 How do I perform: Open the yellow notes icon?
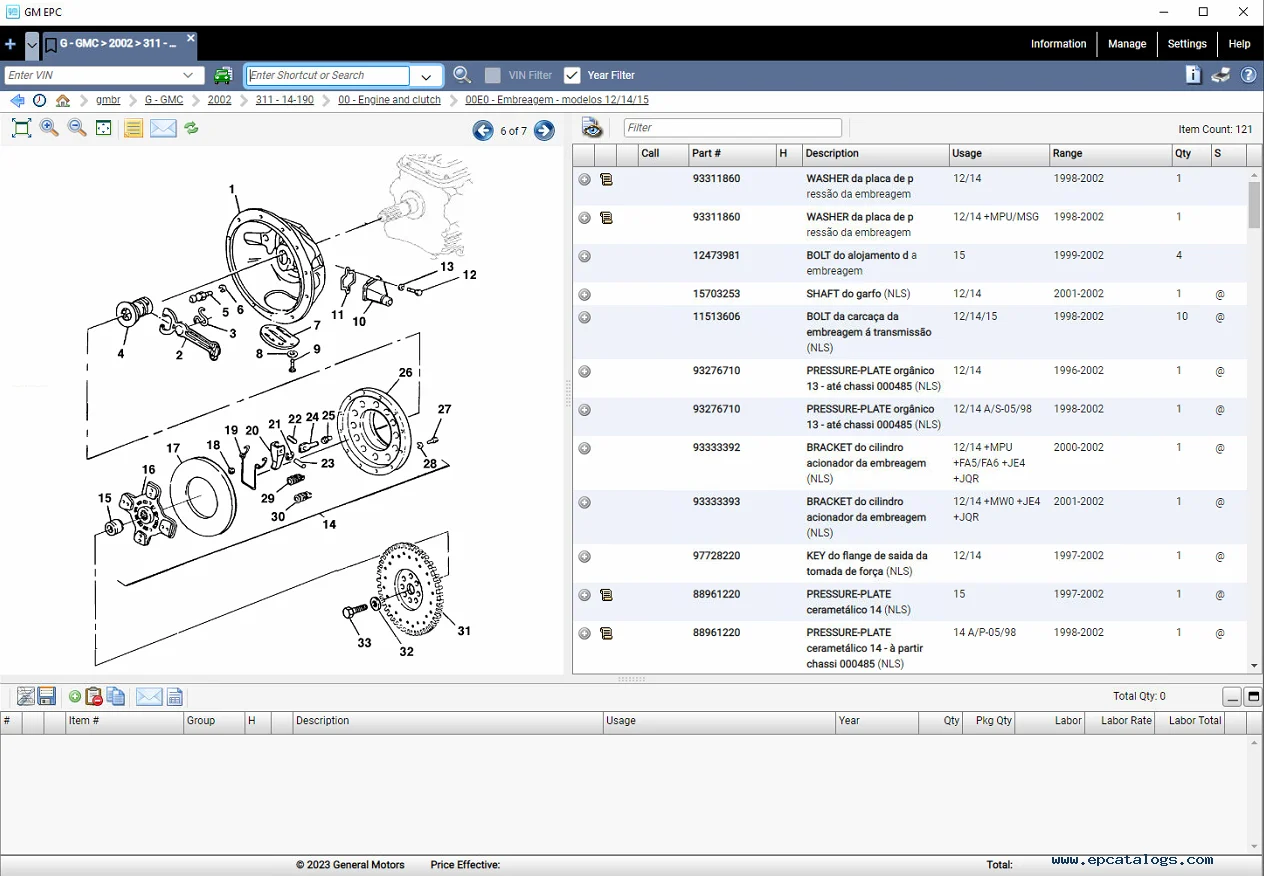coord(133,128)
